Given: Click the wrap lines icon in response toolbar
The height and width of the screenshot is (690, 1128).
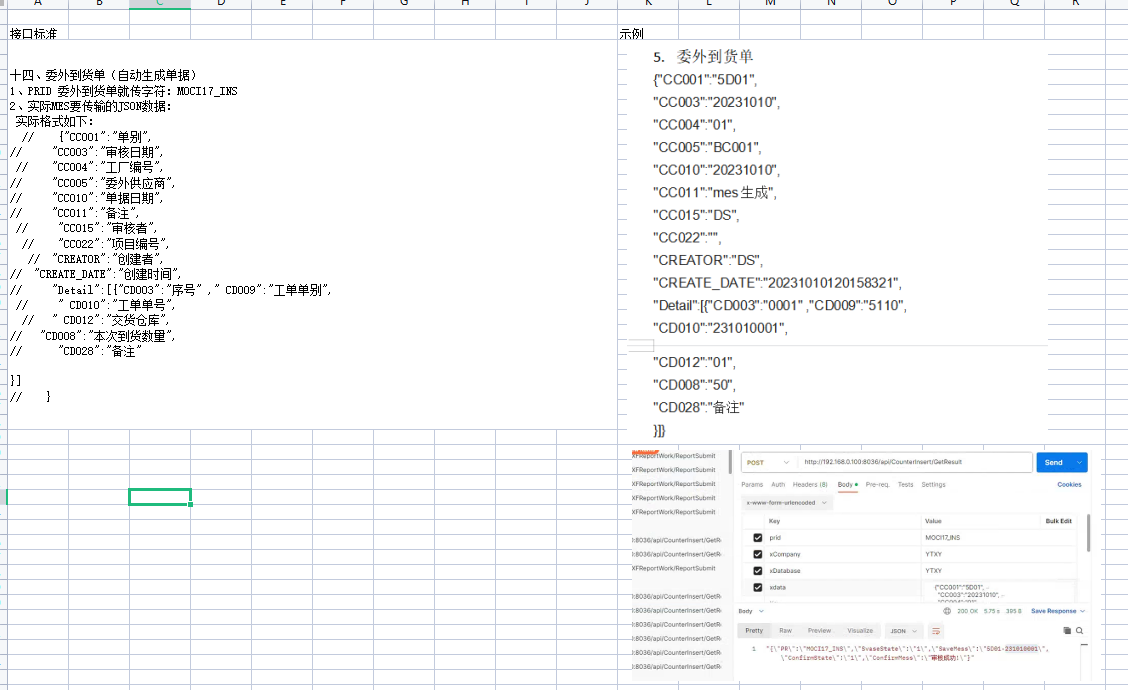Looking at the screenshot, I should tap(936, 631).
